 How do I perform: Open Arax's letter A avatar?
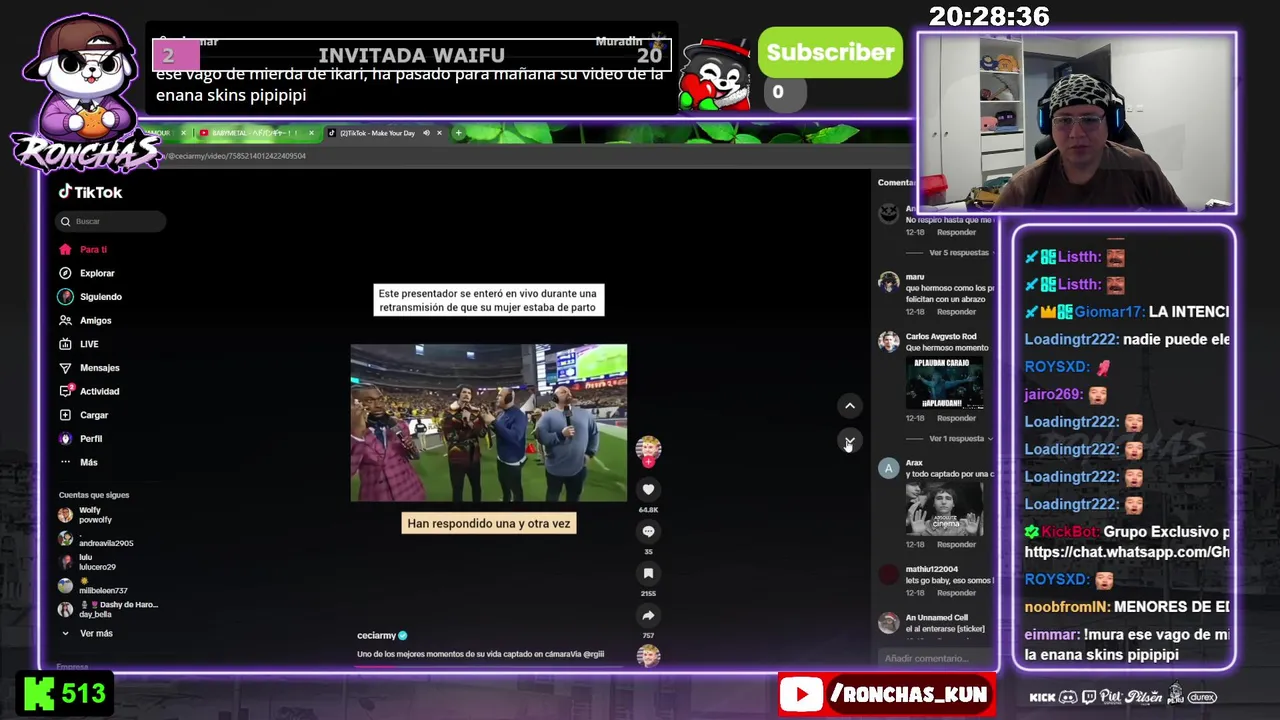[x=888, y=468]
